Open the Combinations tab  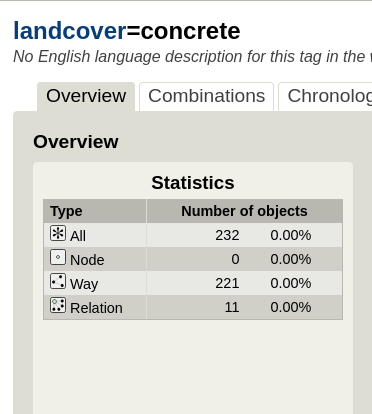tap(206, 96)
